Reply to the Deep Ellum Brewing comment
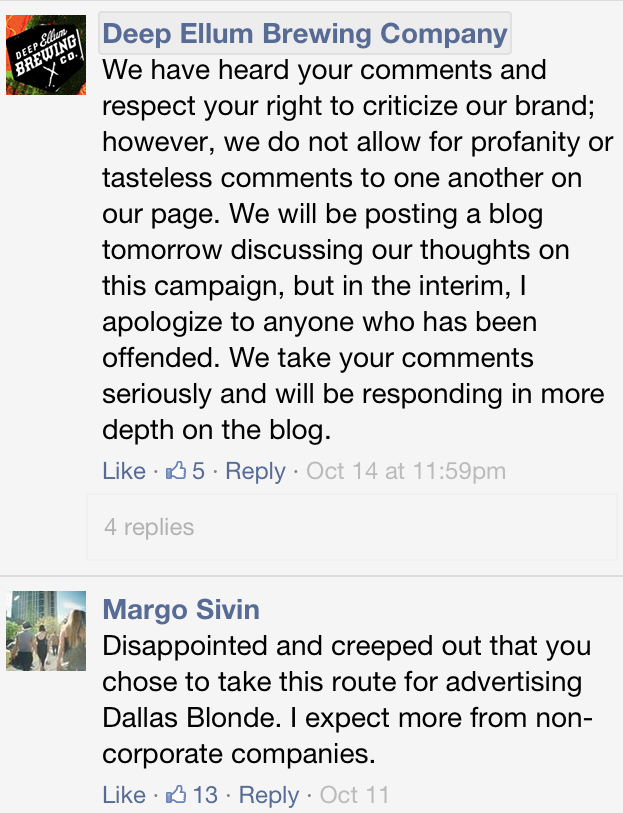Image resolution: width=623 pixels, height=813 pixels. pos(255,471)
